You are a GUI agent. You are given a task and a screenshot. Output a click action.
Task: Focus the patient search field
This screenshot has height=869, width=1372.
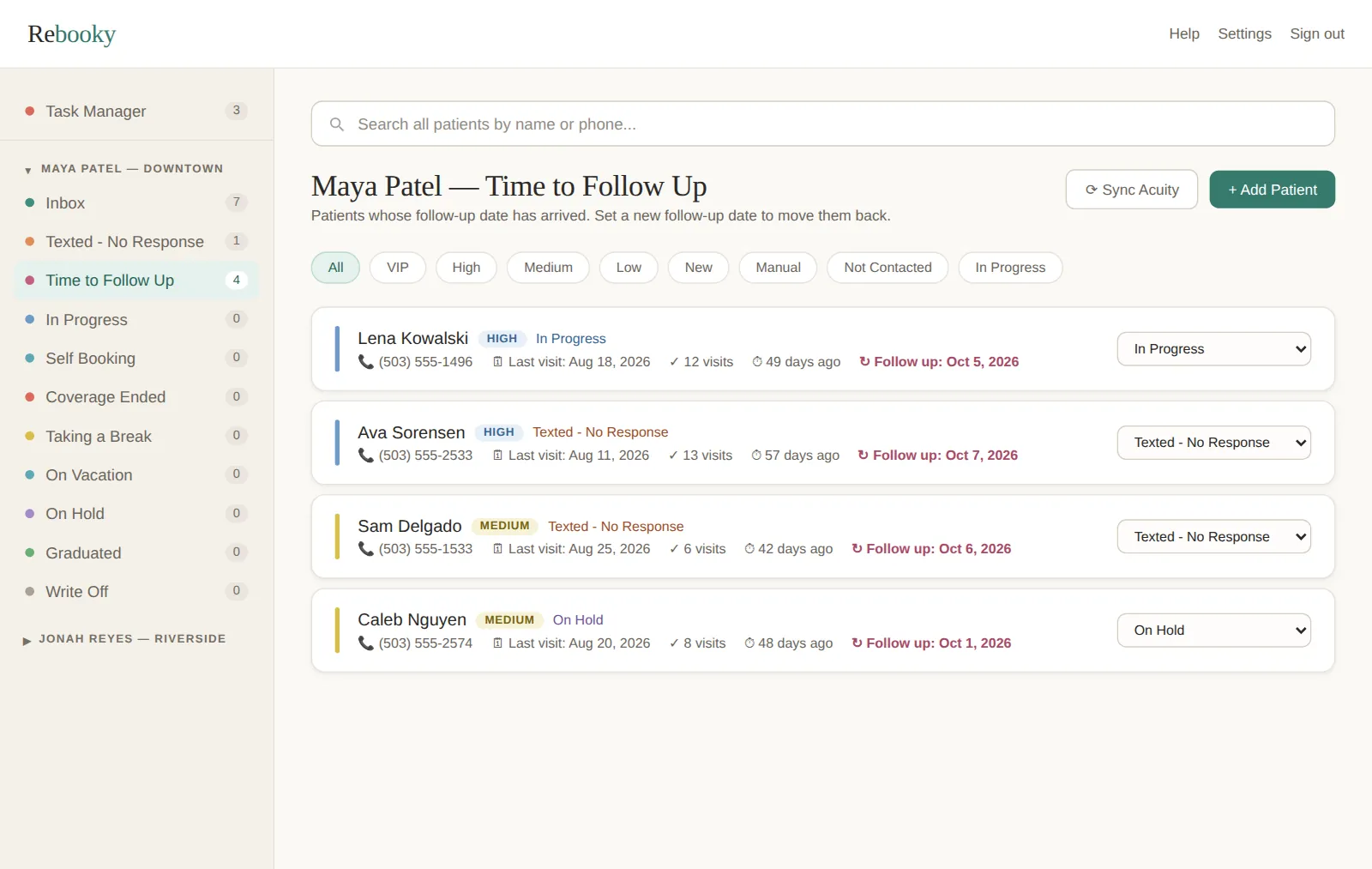[823, 124]
